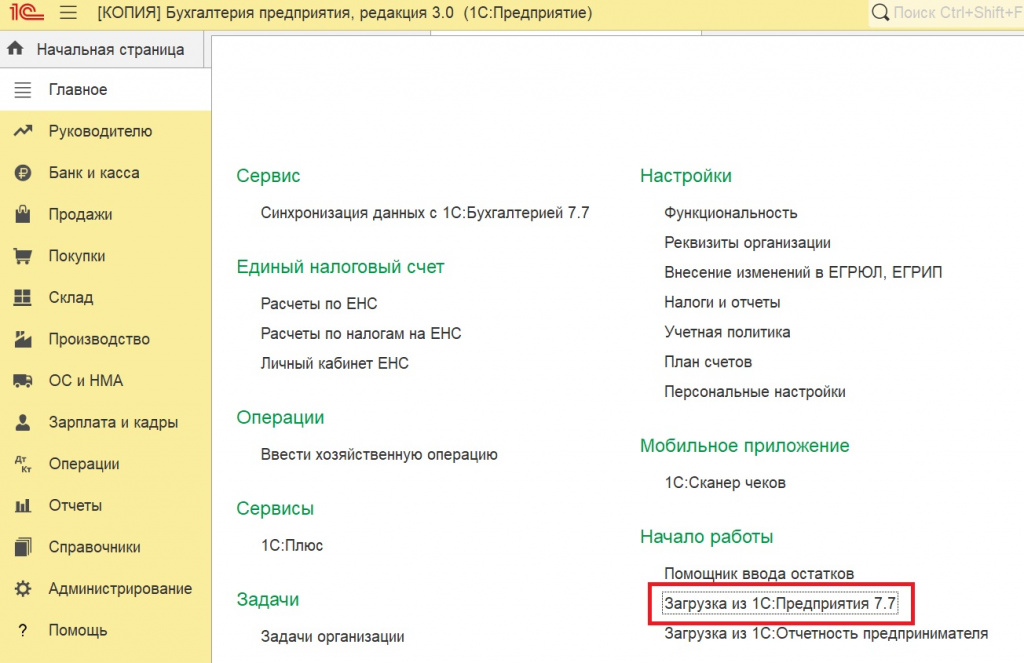Click the Отчеты bar chart icon
This screenshot has height=663, width=1024.
click(x=23, y=506)
